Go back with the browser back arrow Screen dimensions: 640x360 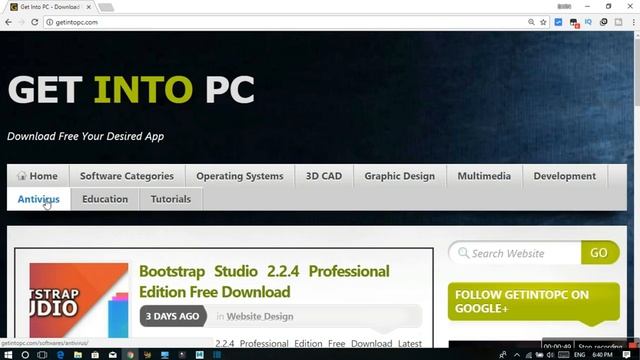point(9,22)
